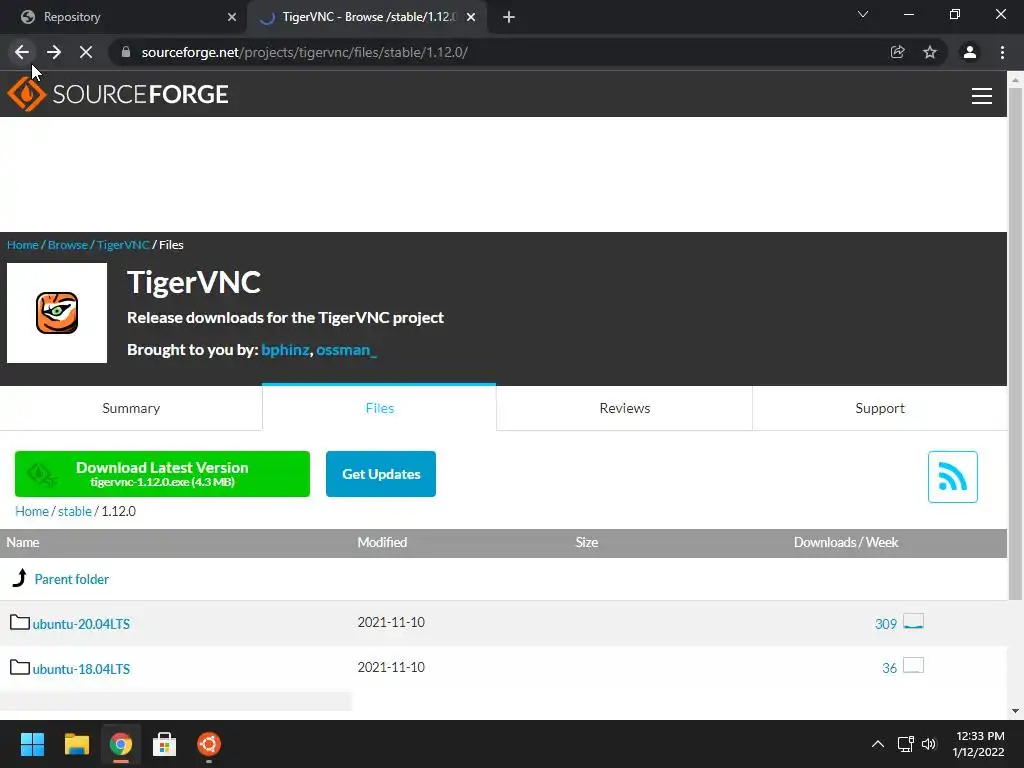Open the Parent folder link
This screenshot has width=1024, height=768.
(72, 579)
